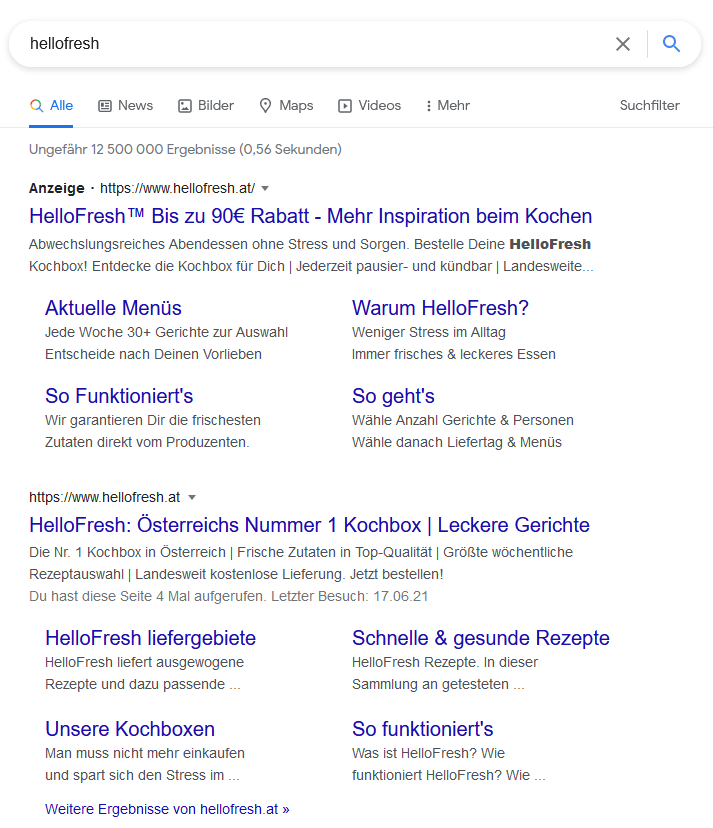The height and width of the screenshot is (828, 713).
Task: Click the News tab newspaper icon
Action: pyautogui.click(x=105, y=106)
